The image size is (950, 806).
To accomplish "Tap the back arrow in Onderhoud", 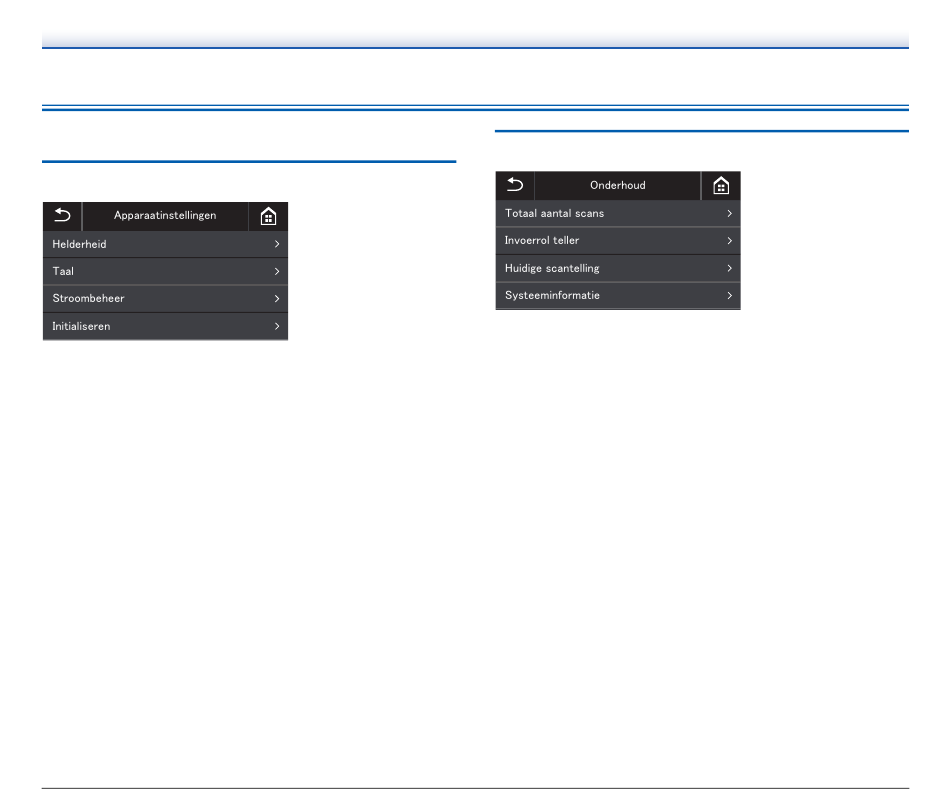I will click(x=515, y=185).
